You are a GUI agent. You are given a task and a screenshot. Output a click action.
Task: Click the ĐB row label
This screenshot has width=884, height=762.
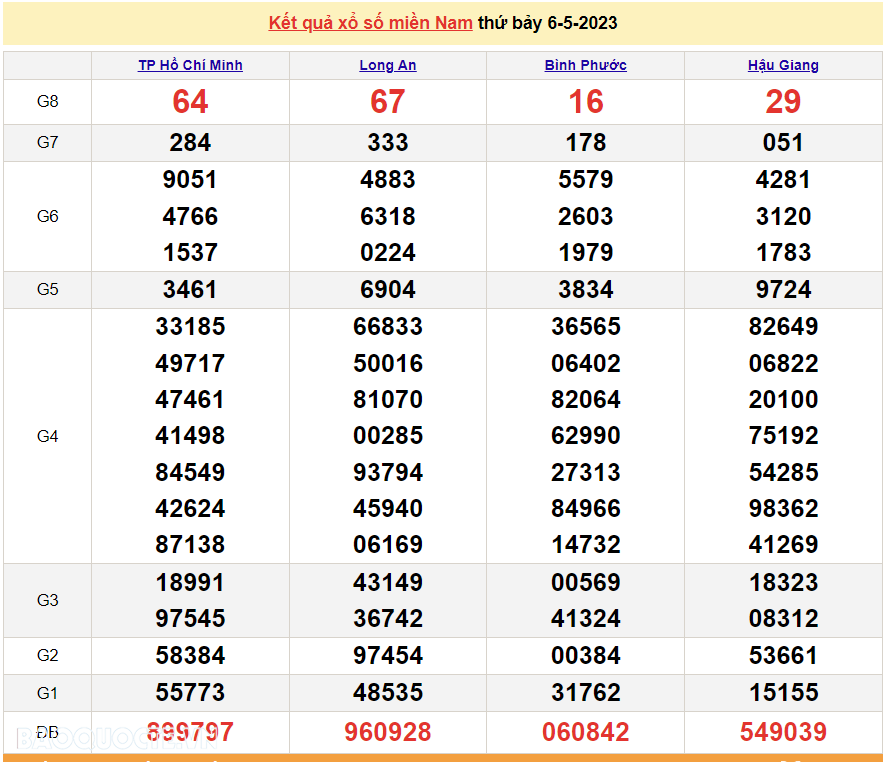[x=46, y=732]
